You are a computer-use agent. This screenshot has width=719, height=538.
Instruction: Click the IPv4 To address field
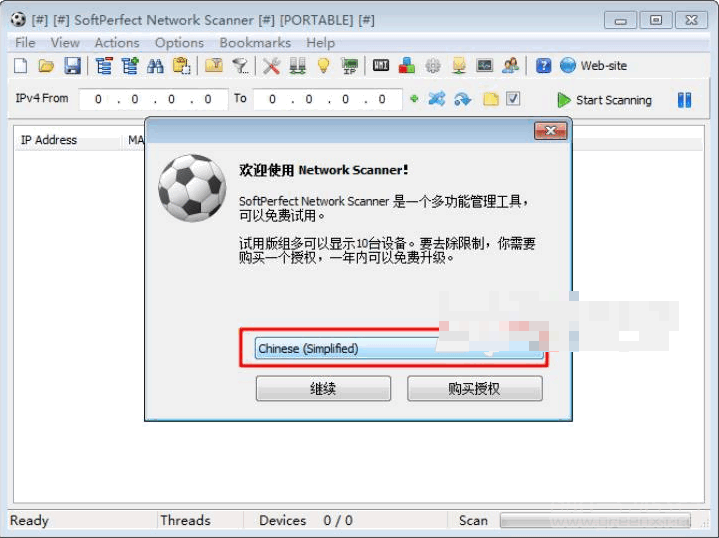[327, 99]
